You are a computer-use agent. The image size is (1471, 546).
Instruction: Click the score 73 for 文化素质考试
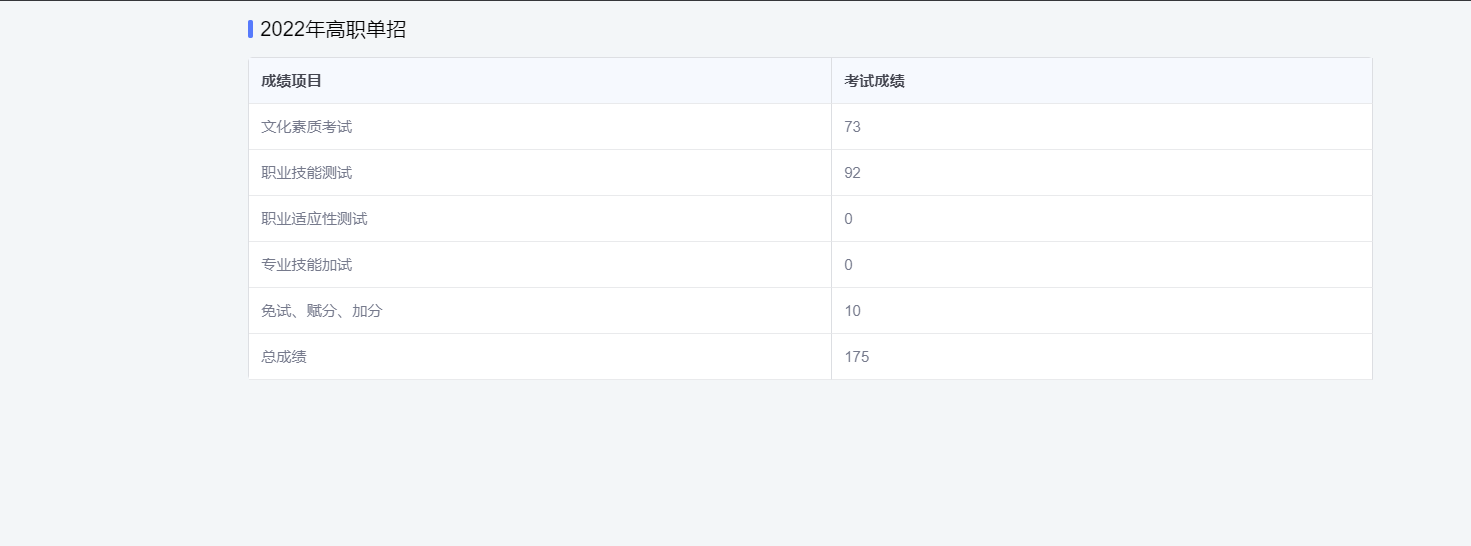[x=852, y=127]
